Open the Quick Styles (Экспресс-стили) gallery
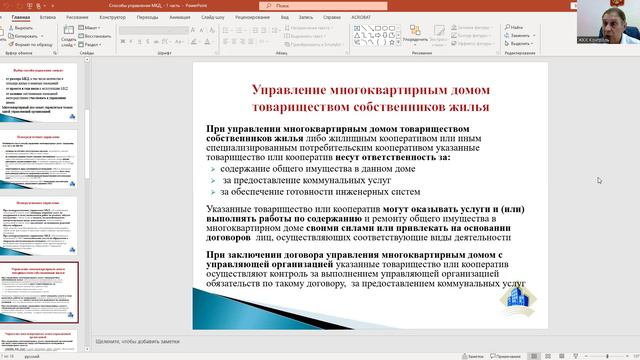This screenshot has height=360, width=640. click(439, 35)
